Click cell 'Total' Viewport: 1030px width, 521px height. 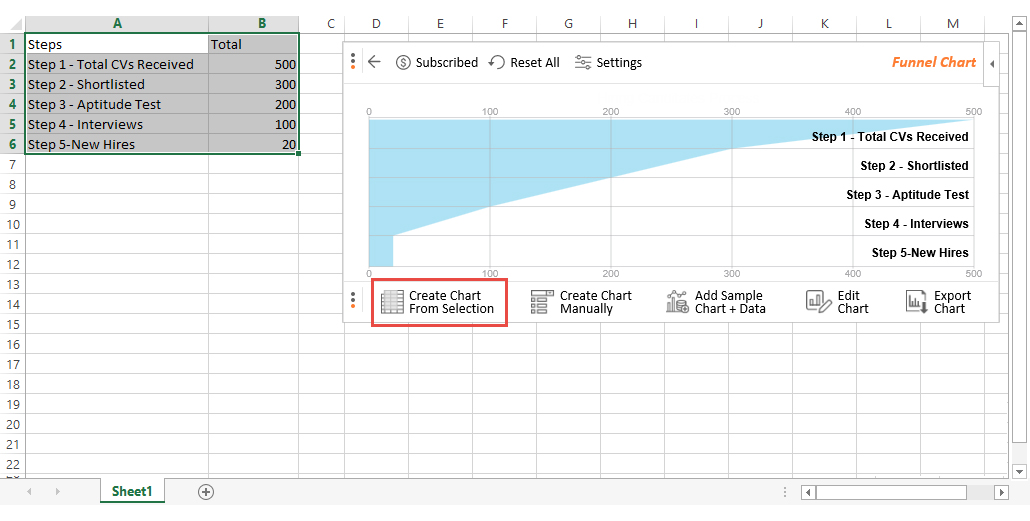(x=254, y=44)
